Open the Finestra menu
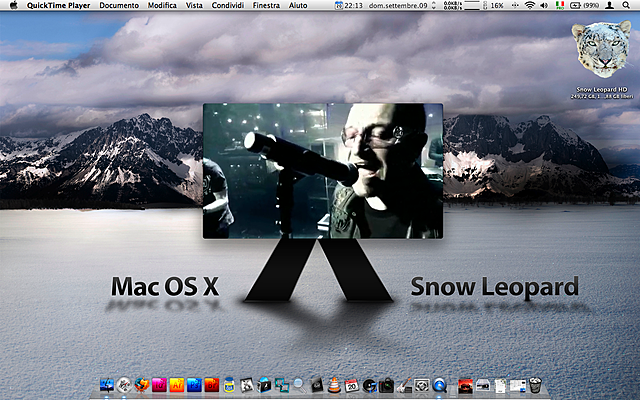640x400 pixels. (x=266, y=5)
